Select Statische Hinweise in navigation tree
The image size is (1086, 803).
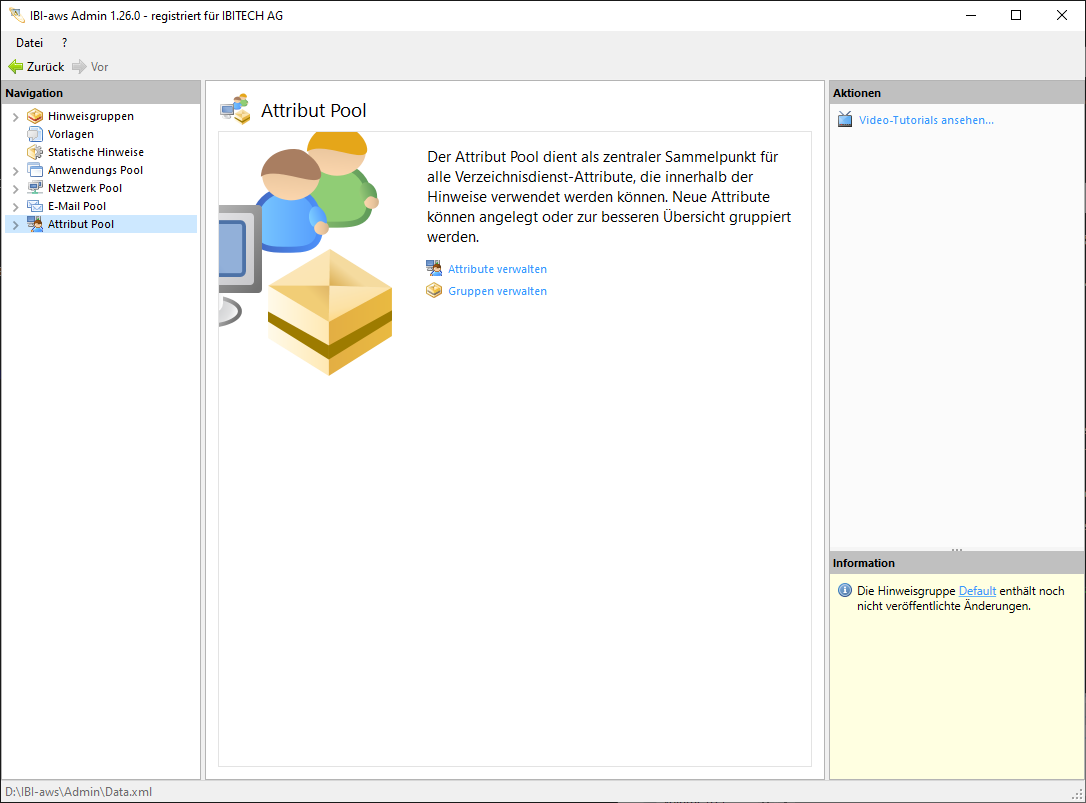click(x=96, y=152)
